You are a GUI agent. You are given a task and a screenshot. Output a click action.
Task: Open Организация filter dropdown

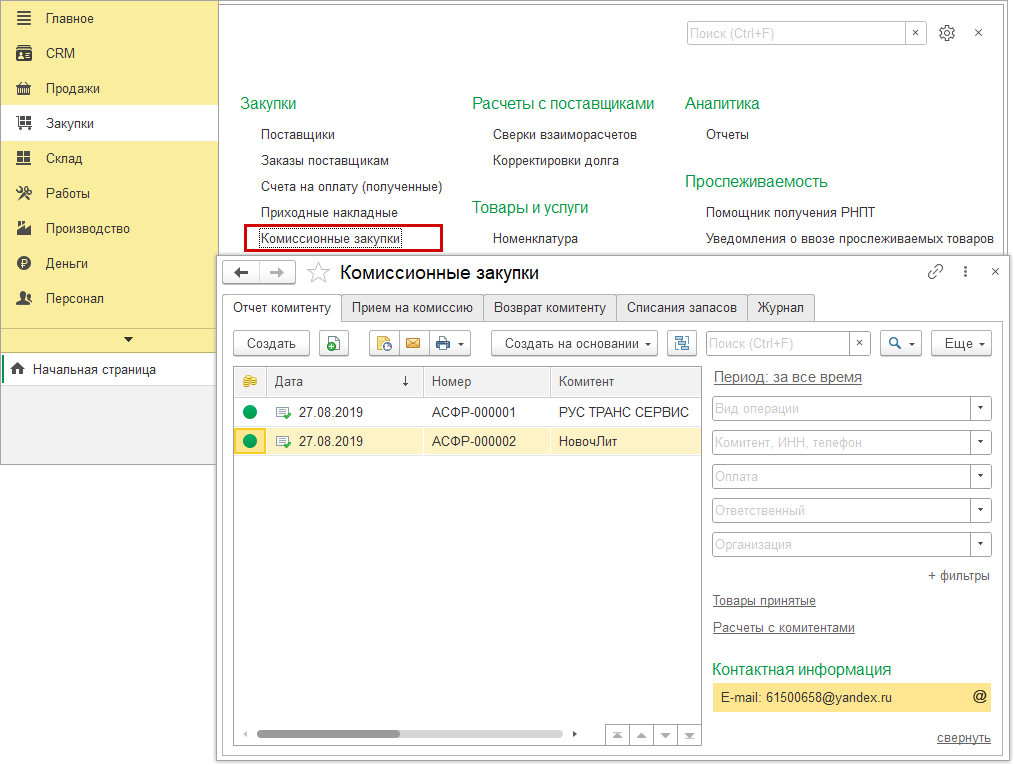(x=980, y=544)
